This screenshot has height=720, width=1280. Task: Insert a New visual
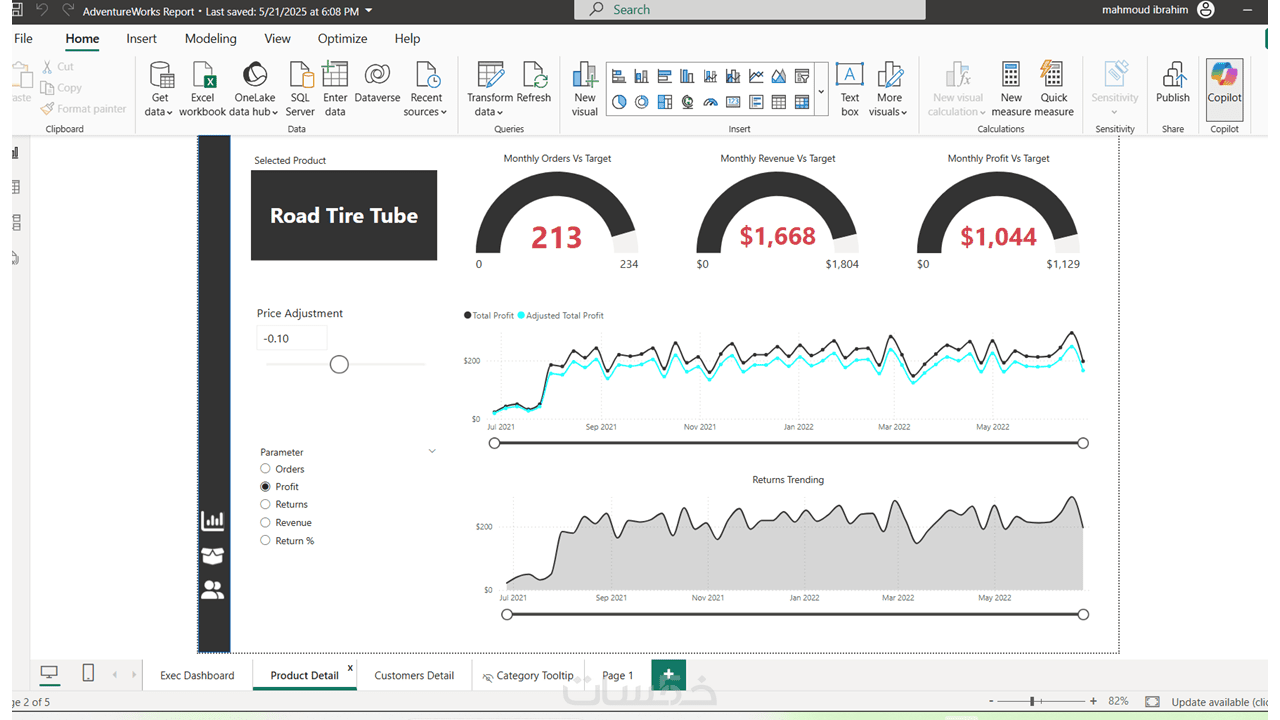pos(585,88)
